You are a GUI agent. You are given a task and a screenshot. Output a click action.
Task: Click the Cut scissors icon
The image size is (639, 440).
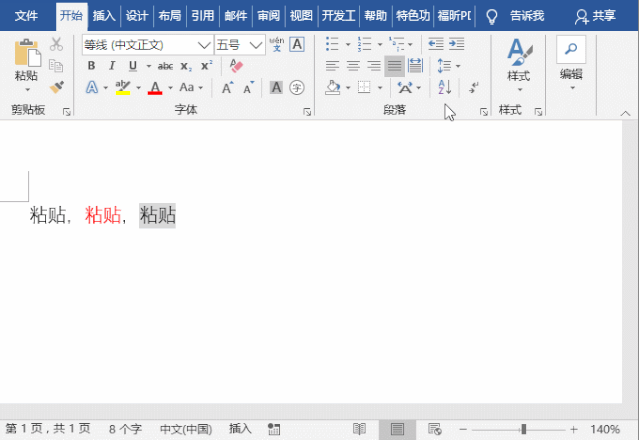pyautogui.click(x=56, y=44)
